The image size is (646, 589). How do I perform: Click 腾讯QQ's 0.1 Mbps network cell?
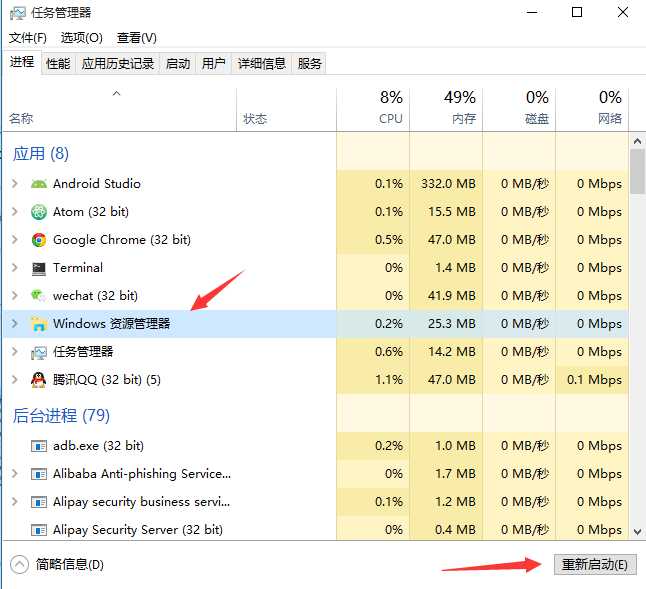click(x=592, y=380)
